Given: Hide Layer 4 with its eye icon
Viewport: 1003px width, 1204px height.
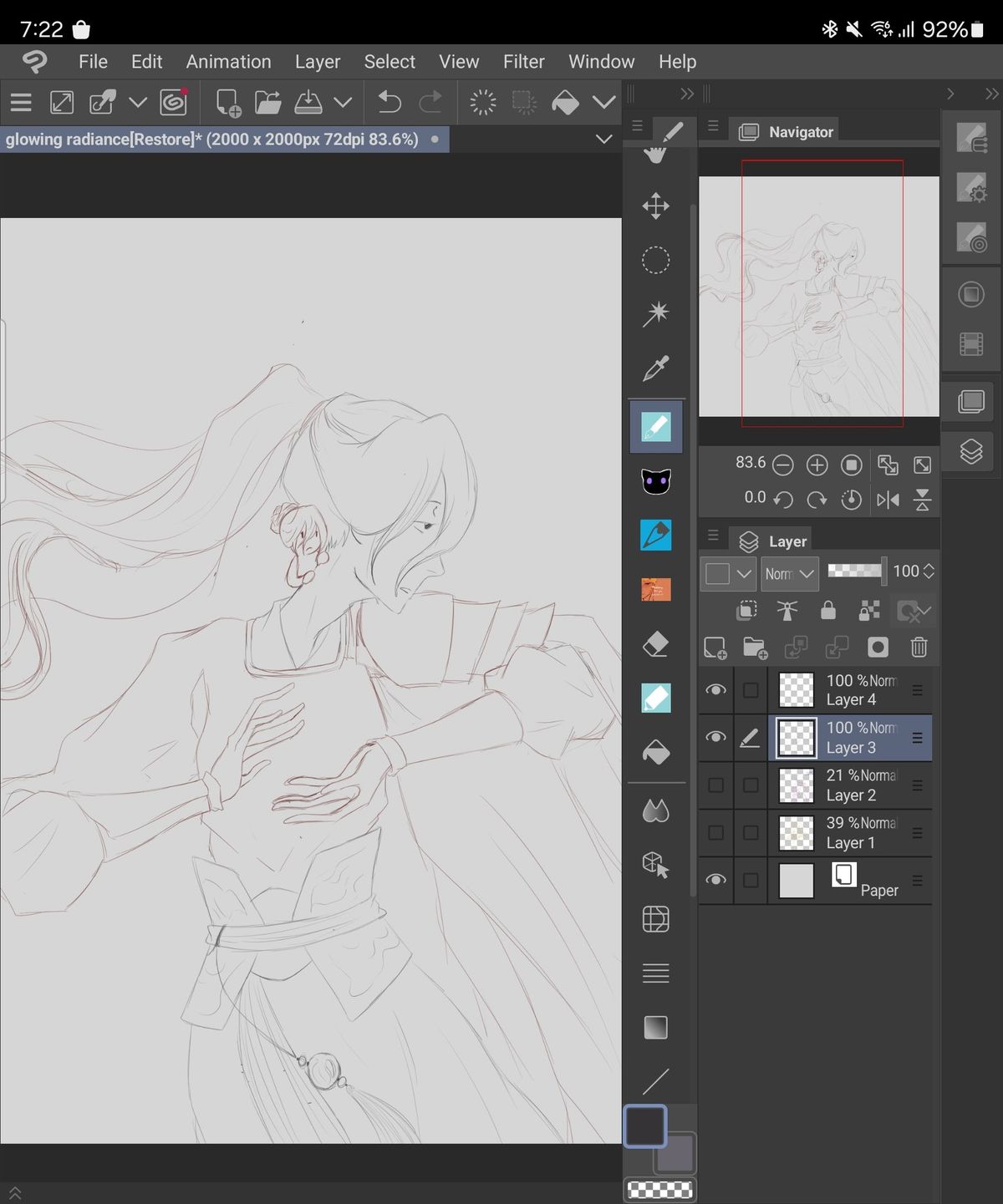Looking at the screenshot, I should (x=715, y=690).
